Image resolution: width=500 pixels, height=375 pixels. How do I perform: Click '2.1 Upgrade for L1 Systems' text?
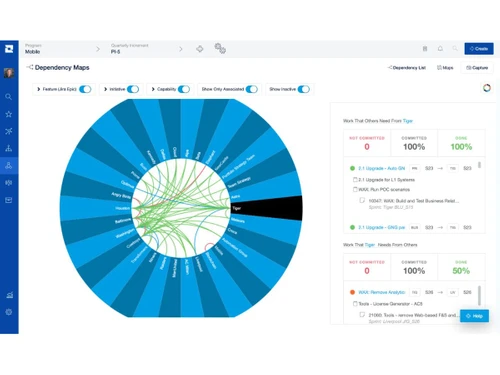coord(386,180)
